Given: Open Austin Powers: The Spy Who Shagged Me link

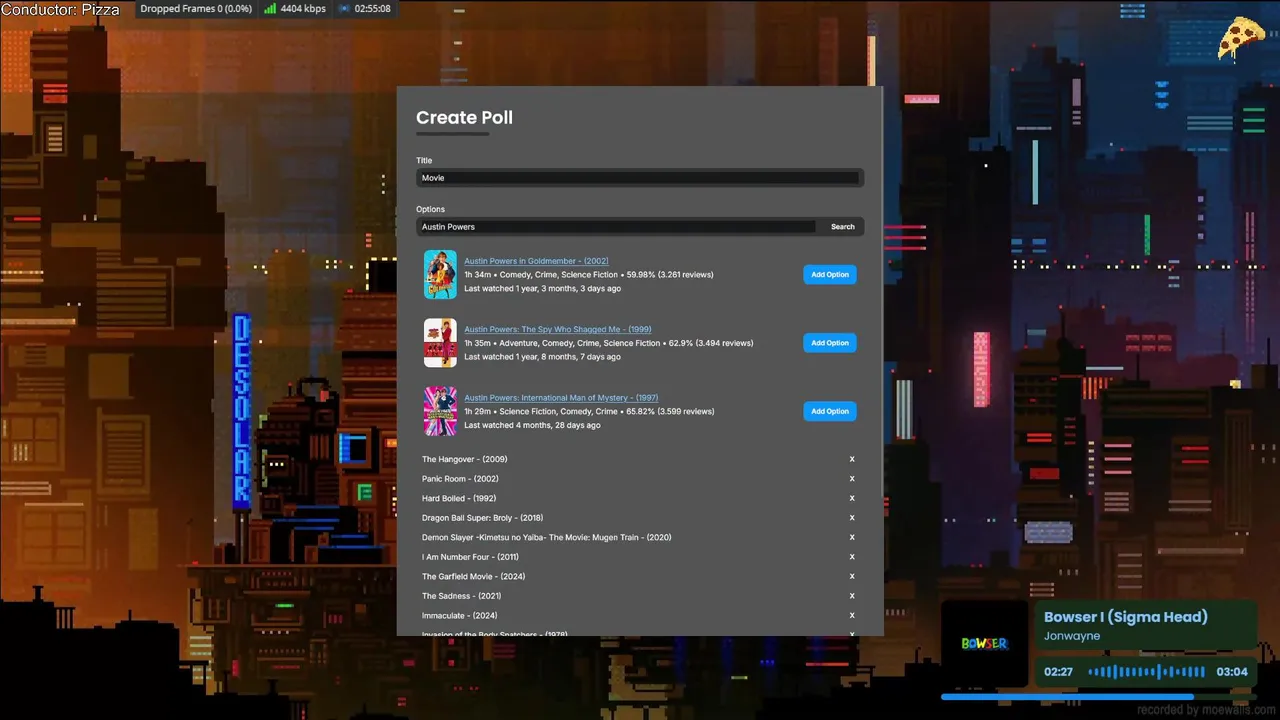Looking at the screenshot, I should coord(558,329).
